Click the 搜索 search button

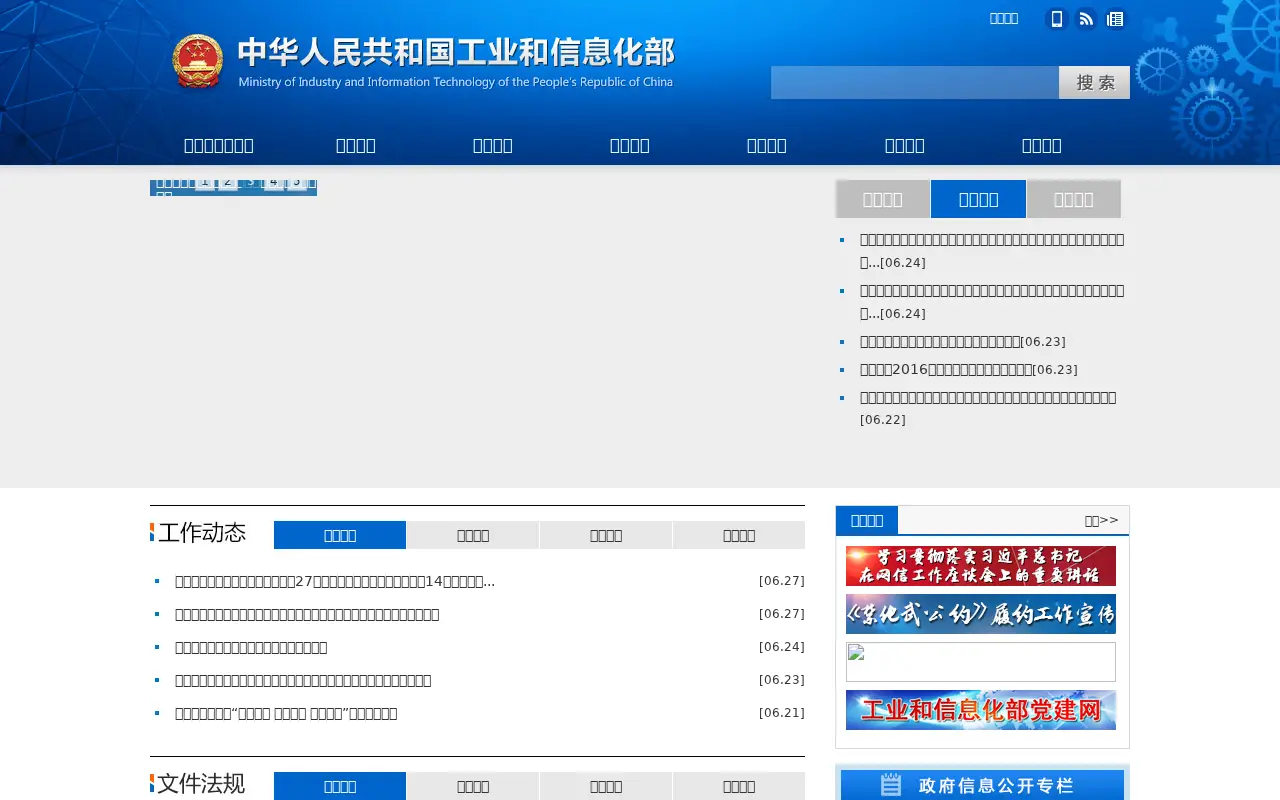[1094, 83]
